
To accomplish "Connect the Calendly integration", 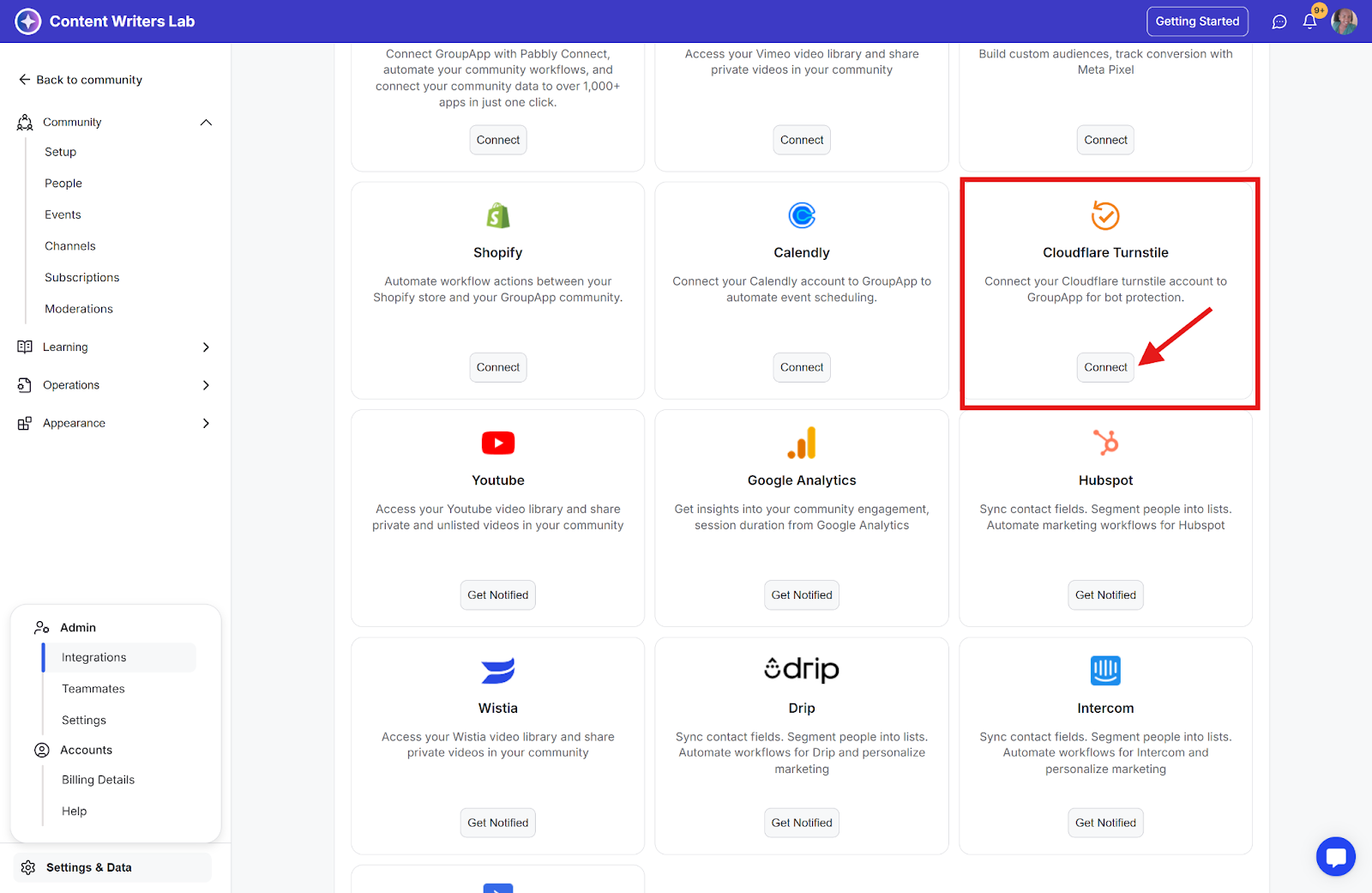I will tap(802, 367).
